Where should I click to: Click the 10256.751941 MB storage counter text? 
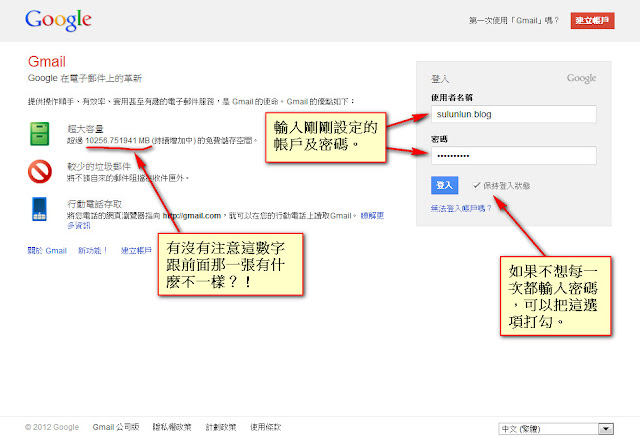(118, 140)
